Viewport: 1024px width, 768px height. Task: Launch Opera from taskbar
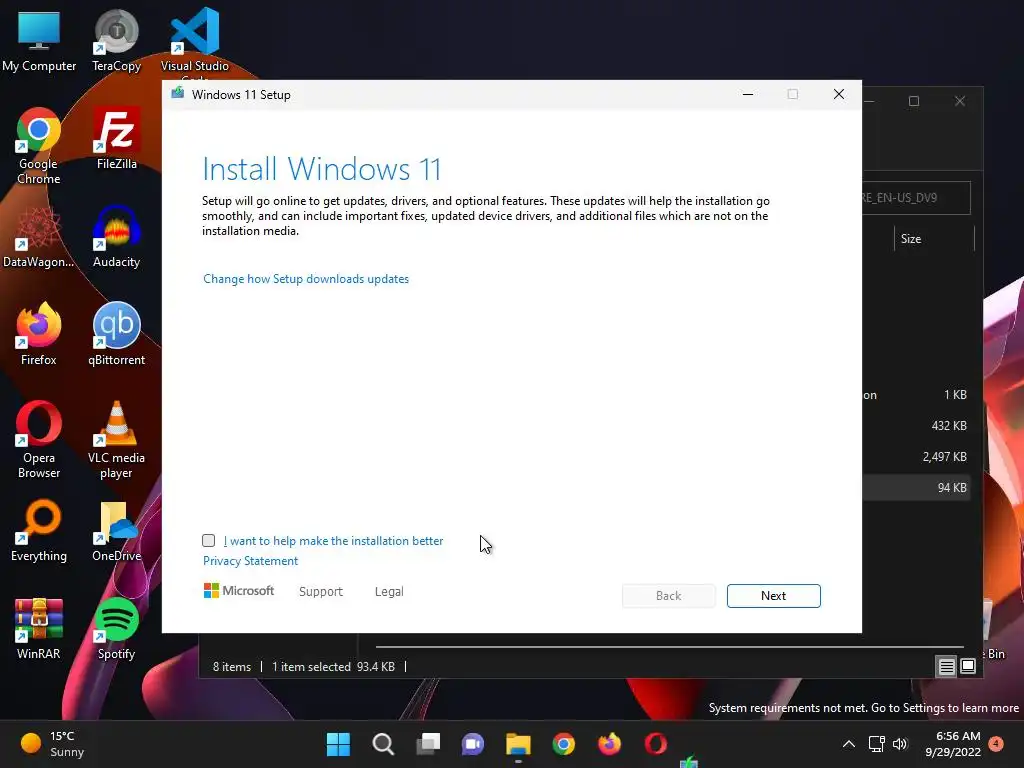(656, 744)
